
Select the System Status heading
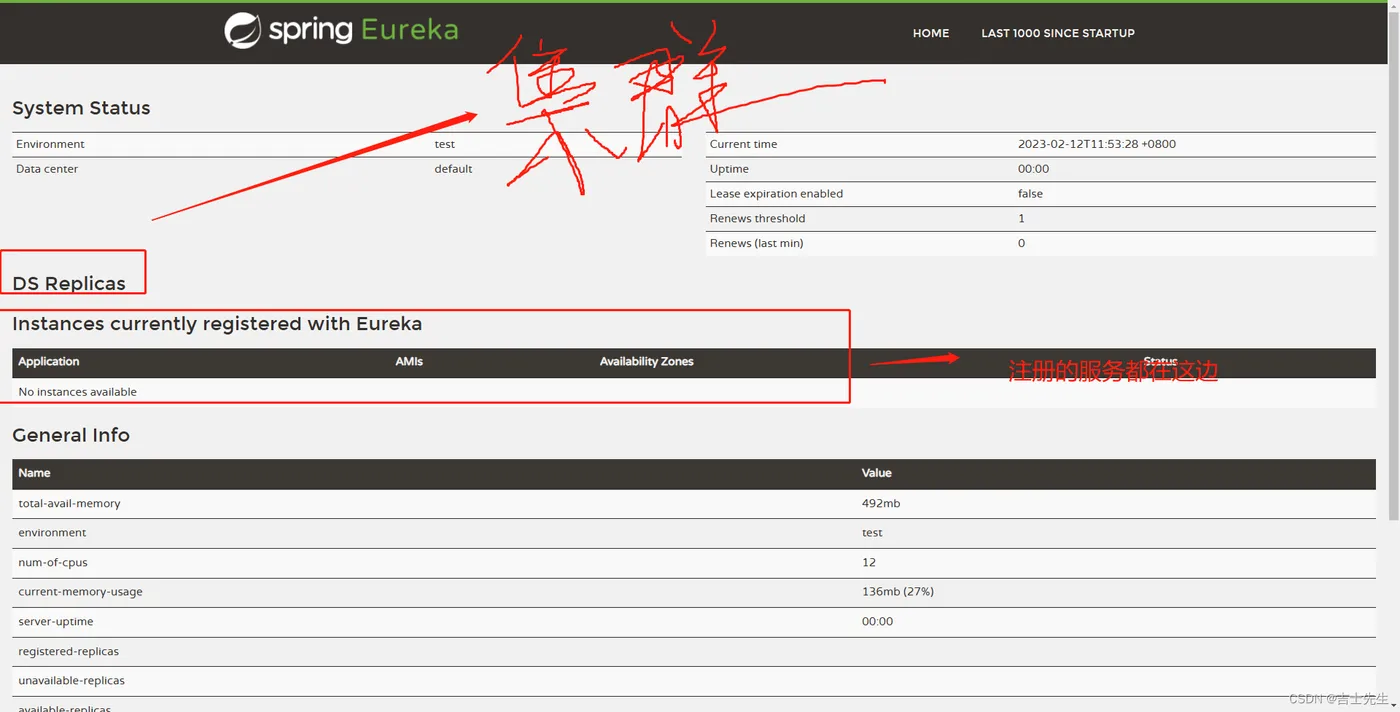[81, 108]
